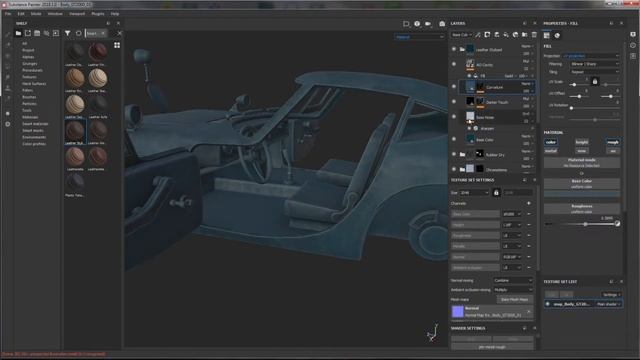This screenshot has width=640, height=360.
Task: Select the Environments shelf category
Action: click(34, 137)
